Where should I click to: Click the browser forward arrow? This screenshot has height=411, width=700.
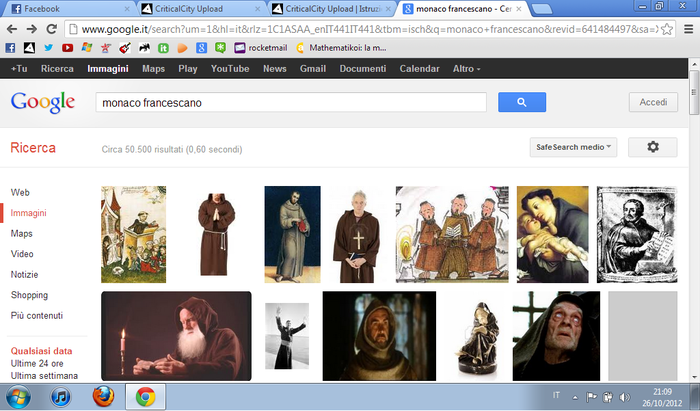(x=32, y=29)
